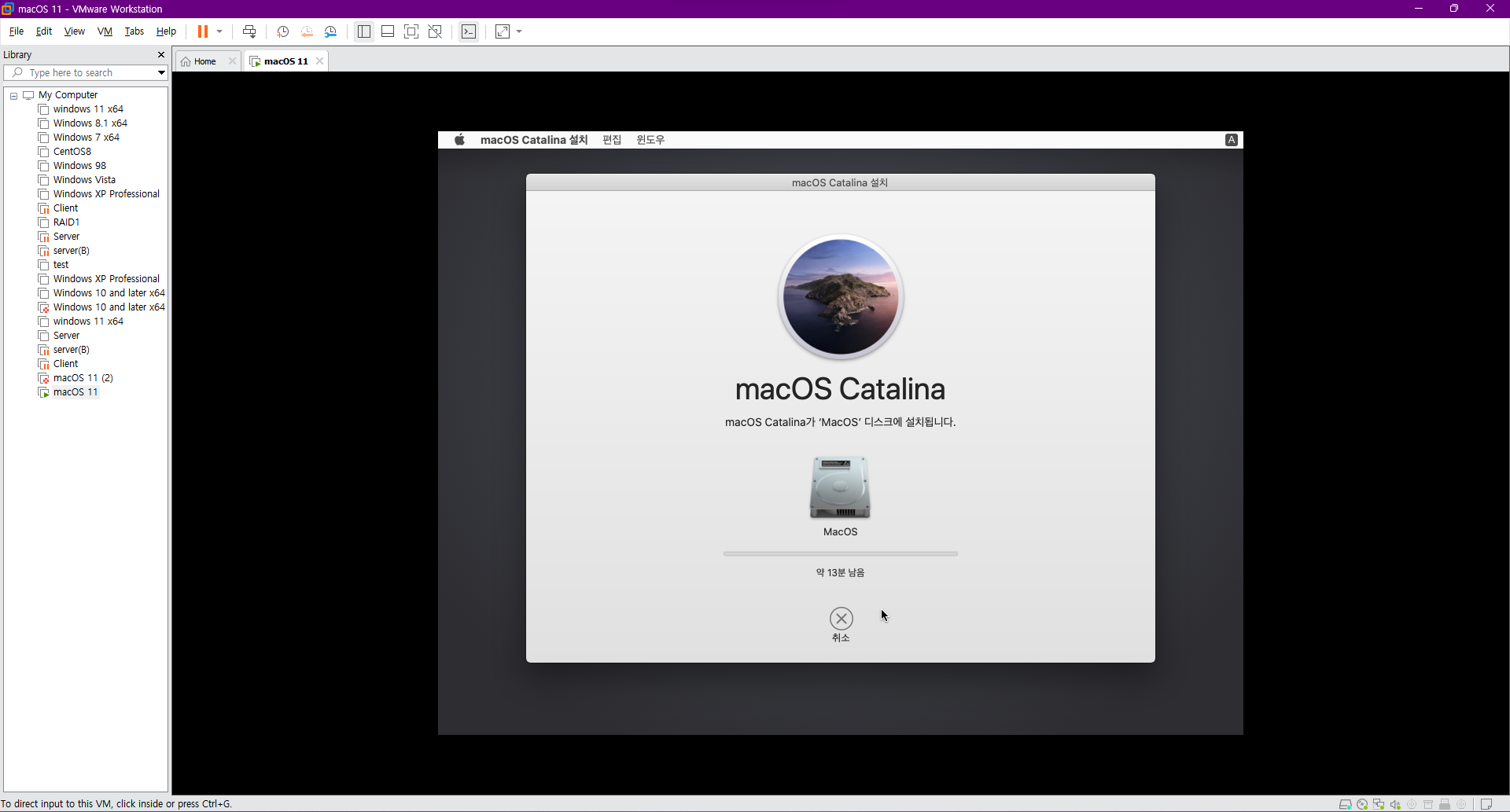This screenshot has height=812, width=1510.
Task: Enter full screen mode icon
Action: [x=411, y=31]
